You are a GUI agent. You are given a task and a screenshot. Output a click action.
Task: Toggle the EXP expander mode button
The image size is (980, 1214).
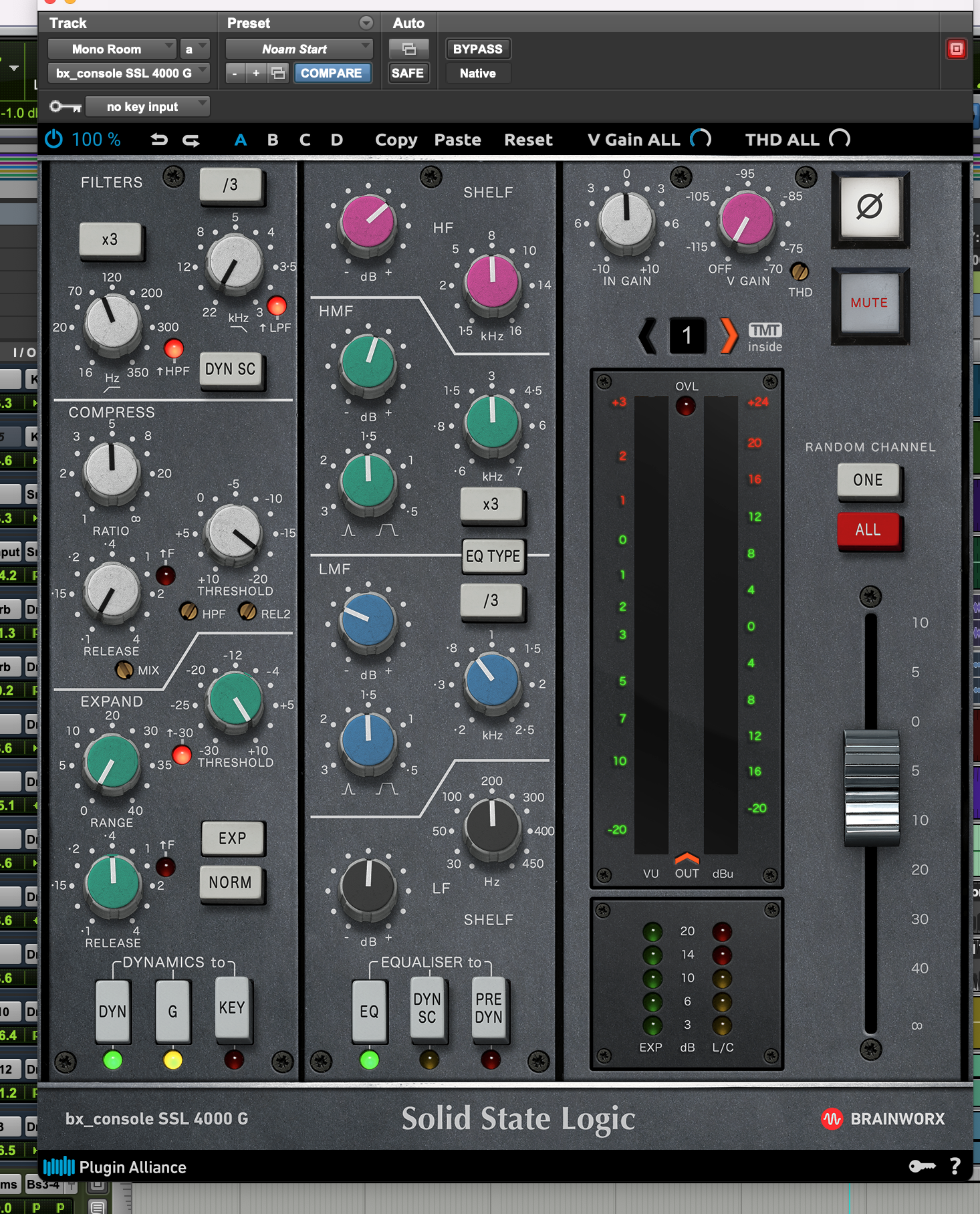[232, 838]
